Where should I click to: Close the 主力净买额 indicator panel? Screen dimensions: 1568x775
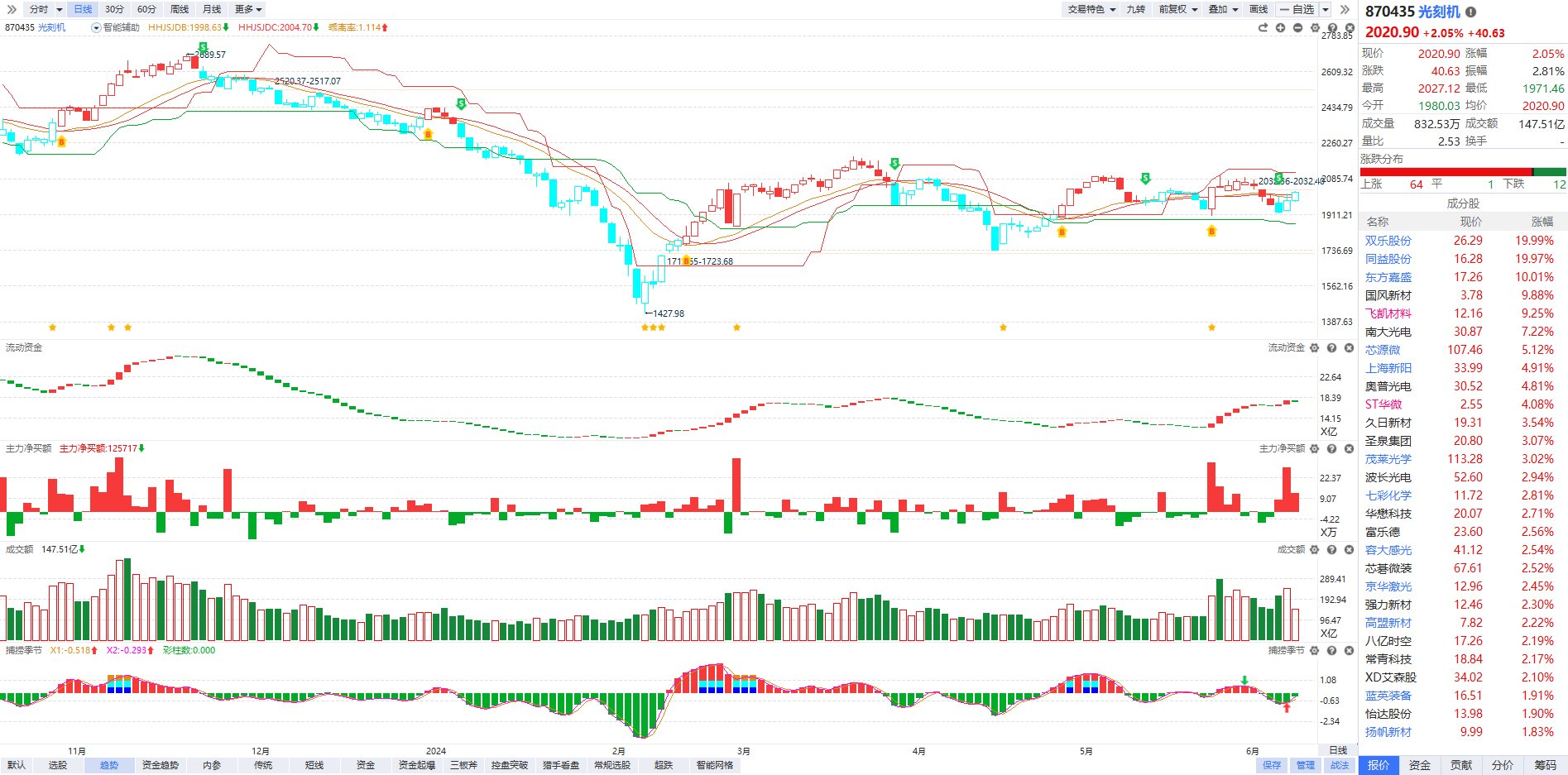point(1349,449)
